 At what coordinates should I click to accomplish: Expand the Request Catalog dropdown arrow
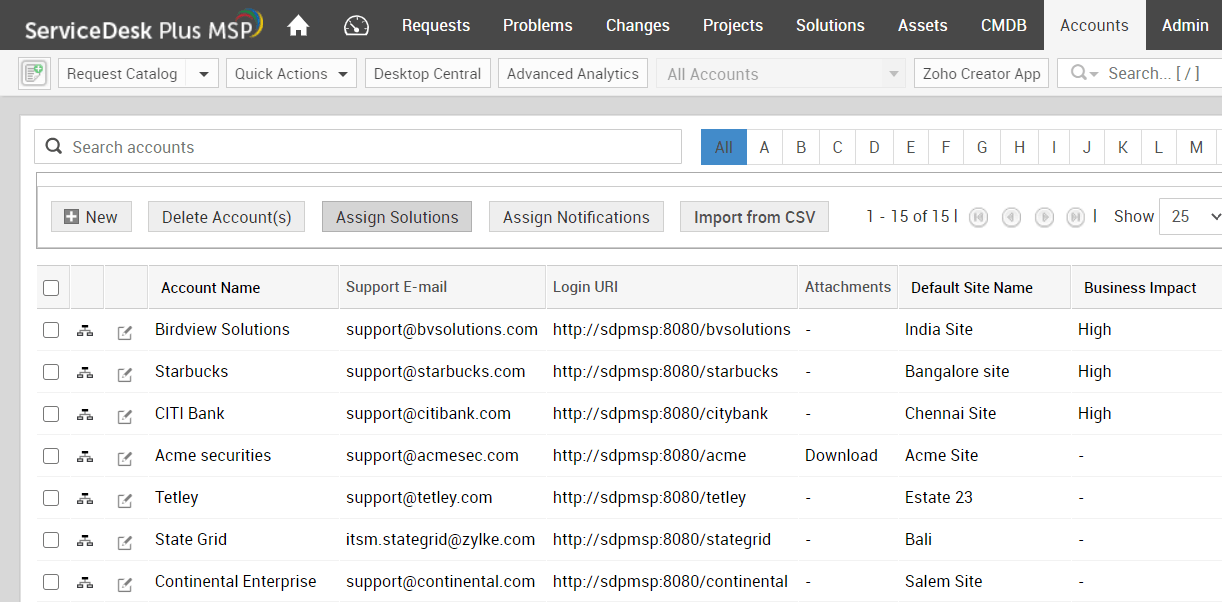click(x=203, y=74)
